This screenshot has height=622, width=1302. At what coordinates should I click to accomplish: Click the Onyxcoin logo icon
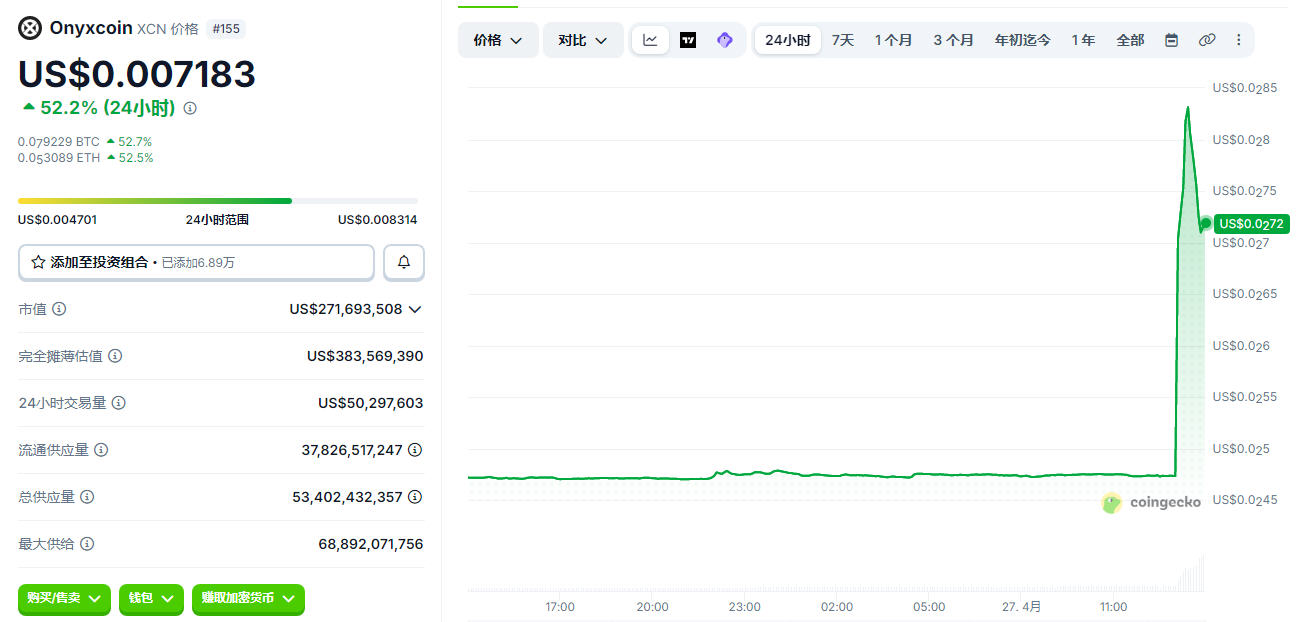click(x=30, y=28)
